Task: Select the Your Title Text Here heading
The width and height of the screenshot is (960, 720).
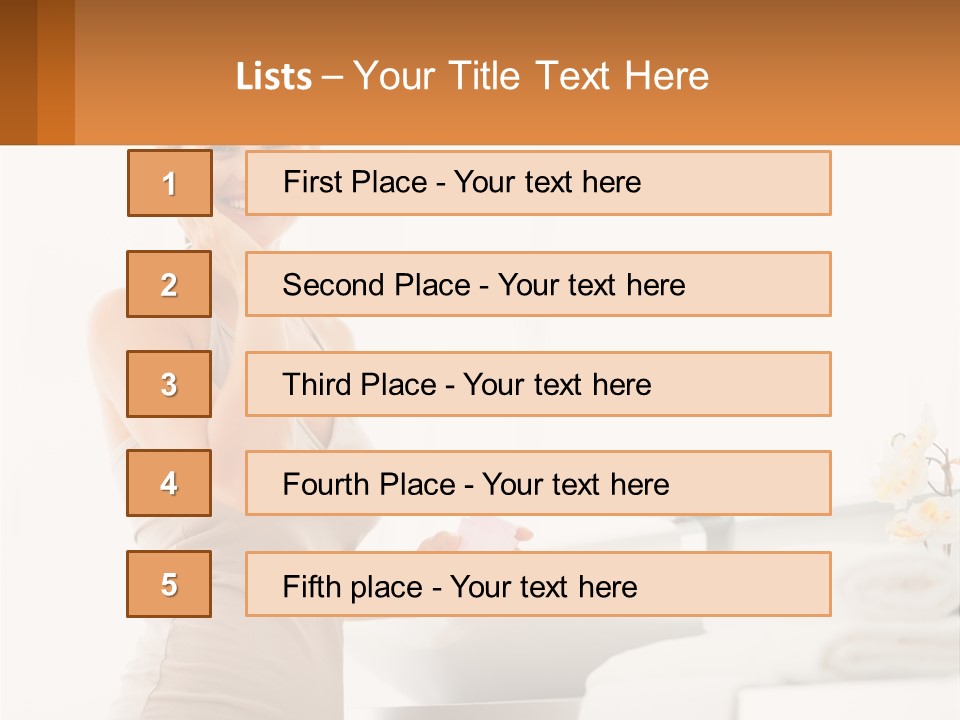Action: (531, 76)
